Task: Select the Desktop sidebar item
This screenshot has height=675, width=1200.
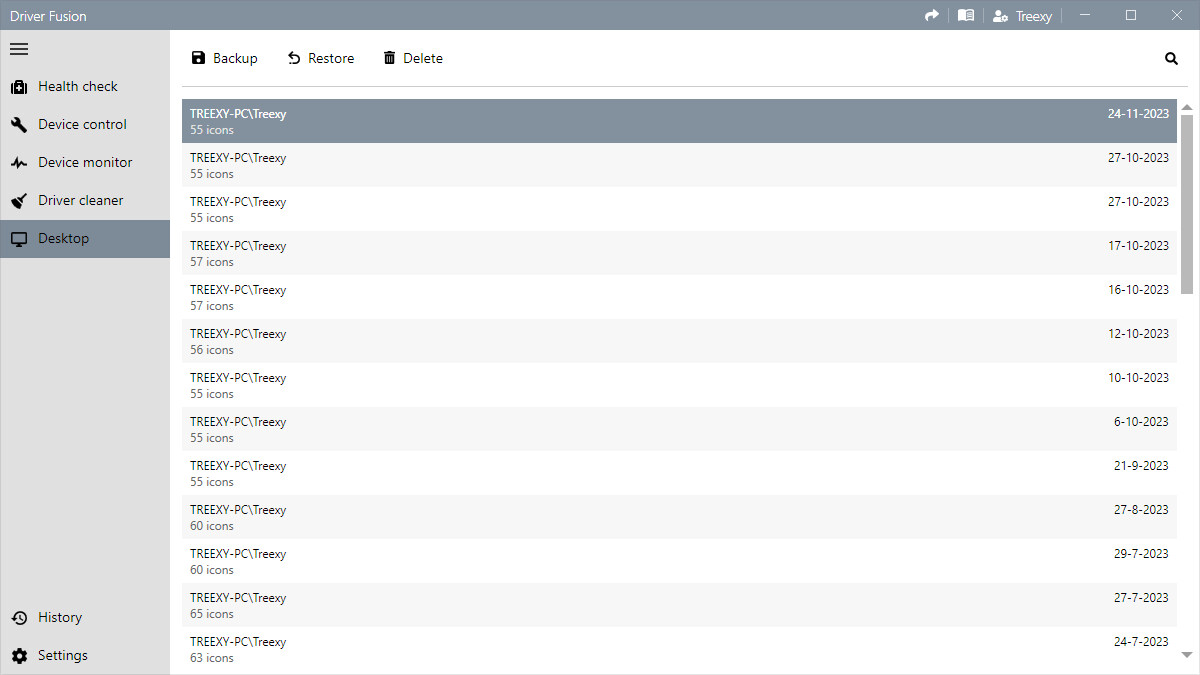Action: pyautogui.click(x=63, y=239)
